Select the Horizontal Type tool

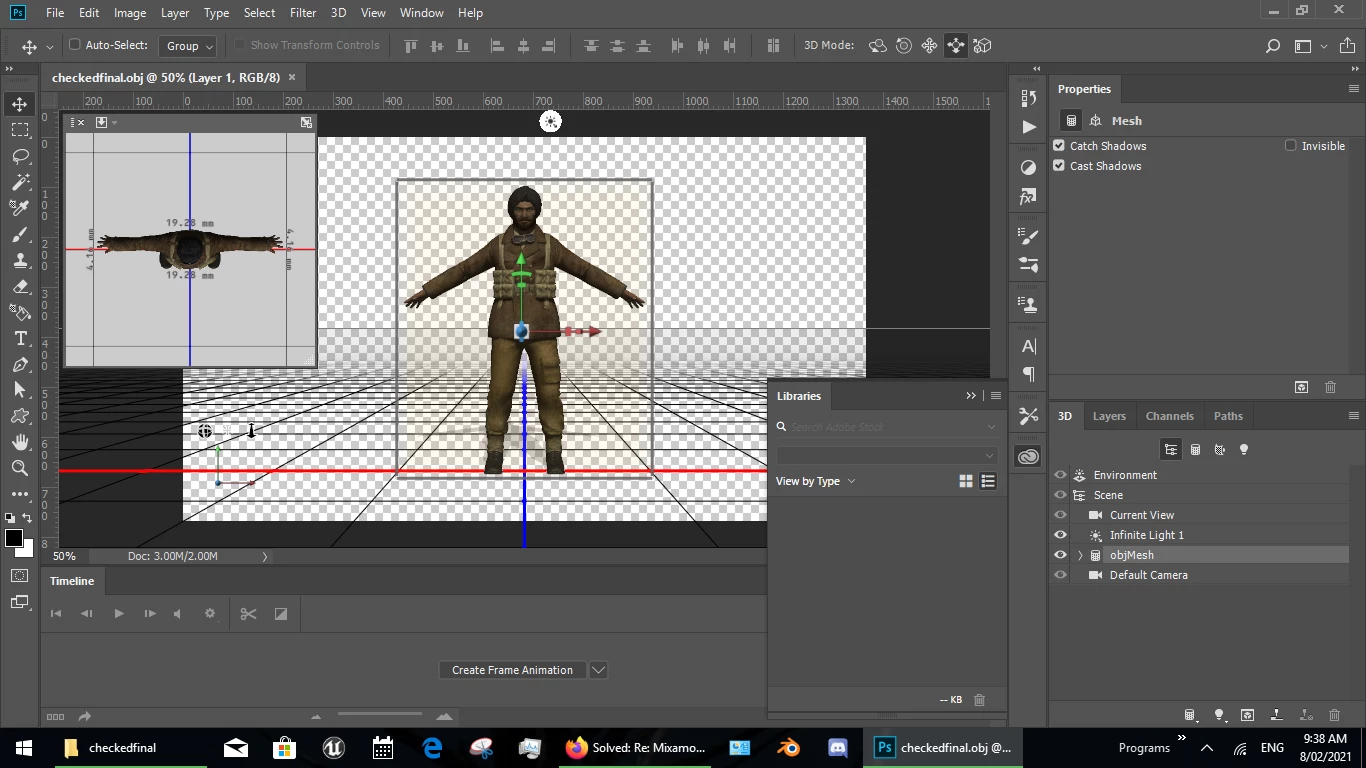pyautogui.click(x=20, y=339)
